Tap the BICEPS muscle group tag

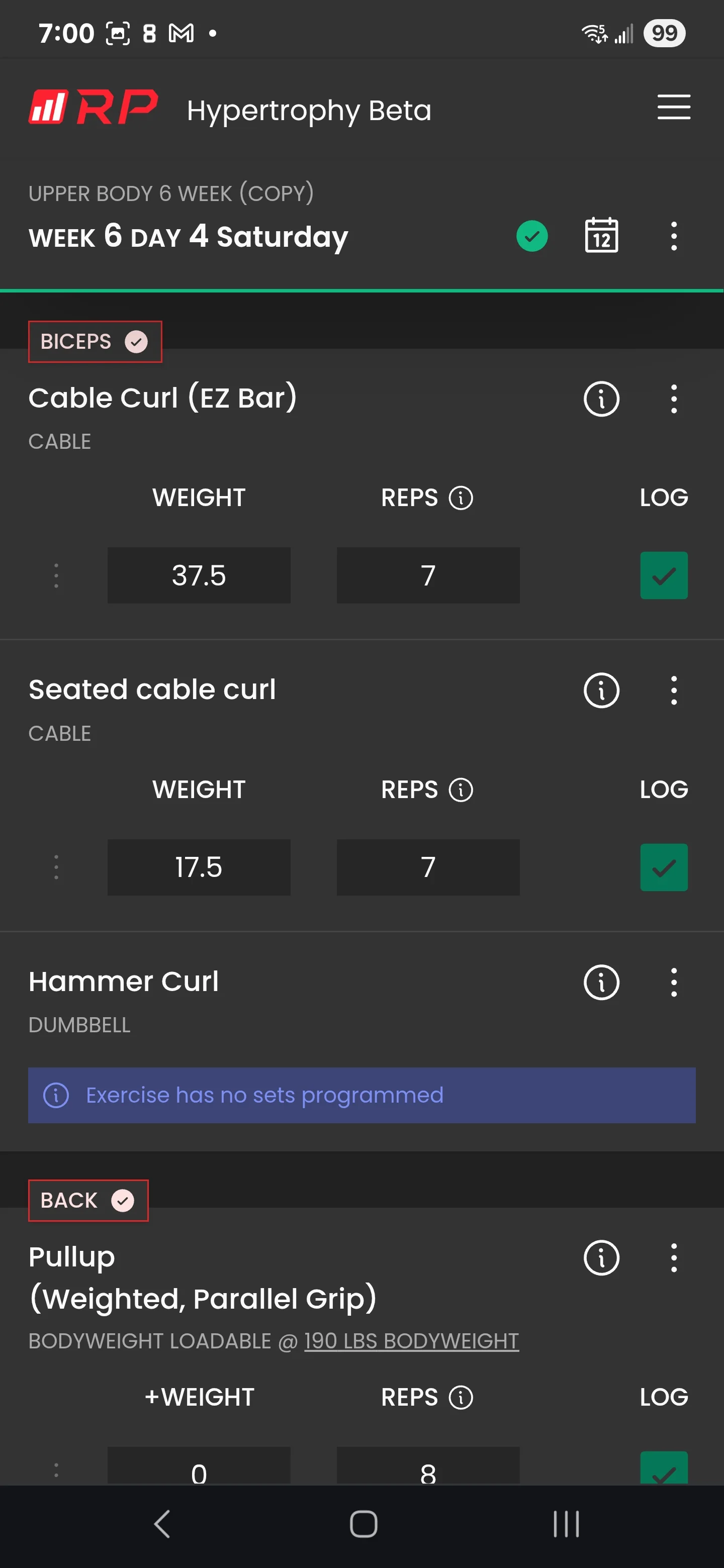(95, 341)
